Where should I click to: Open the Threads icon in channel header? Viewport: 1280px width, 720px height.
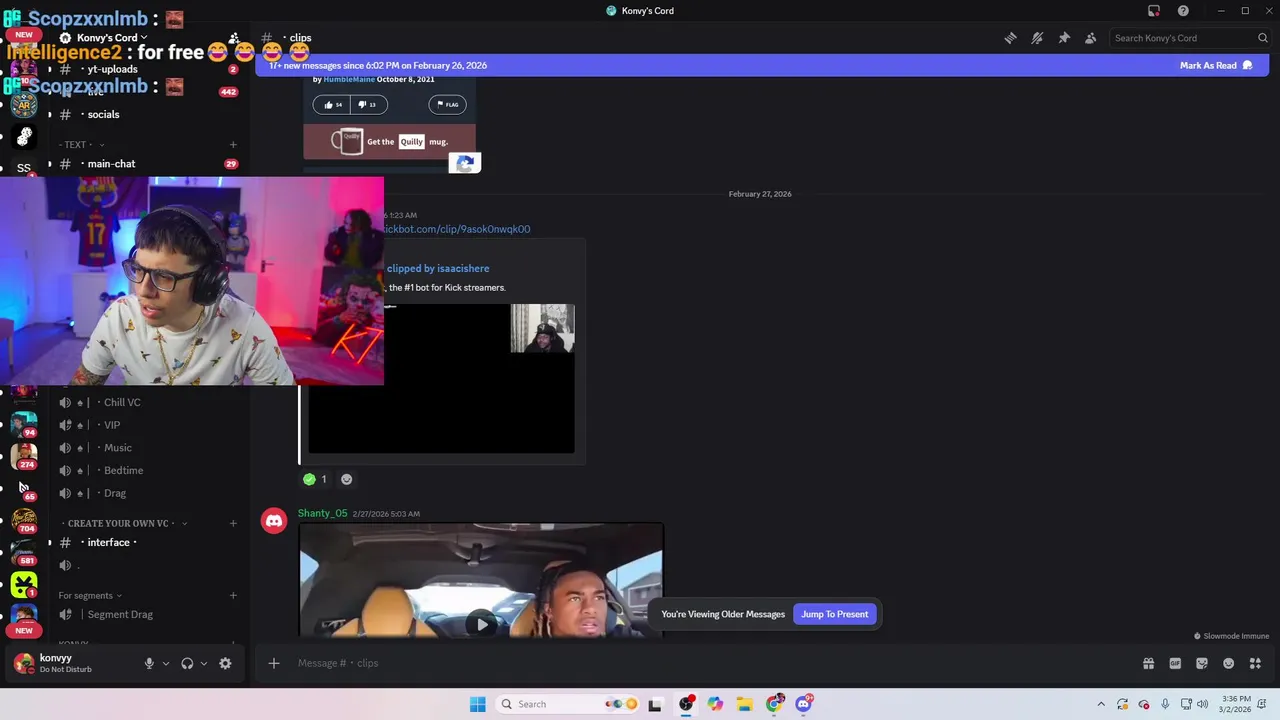[x=1010, y=38]
